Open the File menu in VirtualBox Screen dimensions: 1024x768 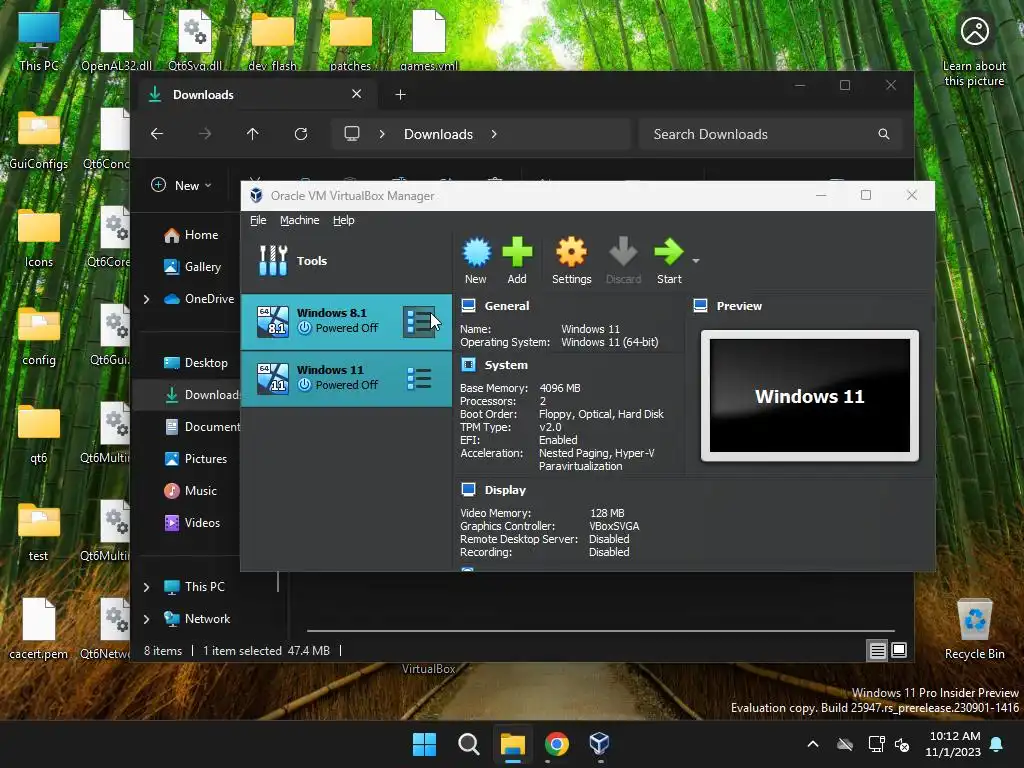coord(258,220)
